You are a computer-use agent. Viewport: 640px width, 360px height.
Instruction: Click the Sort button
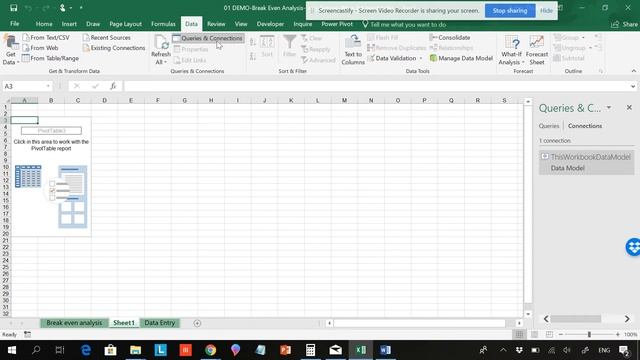(267, 47)
